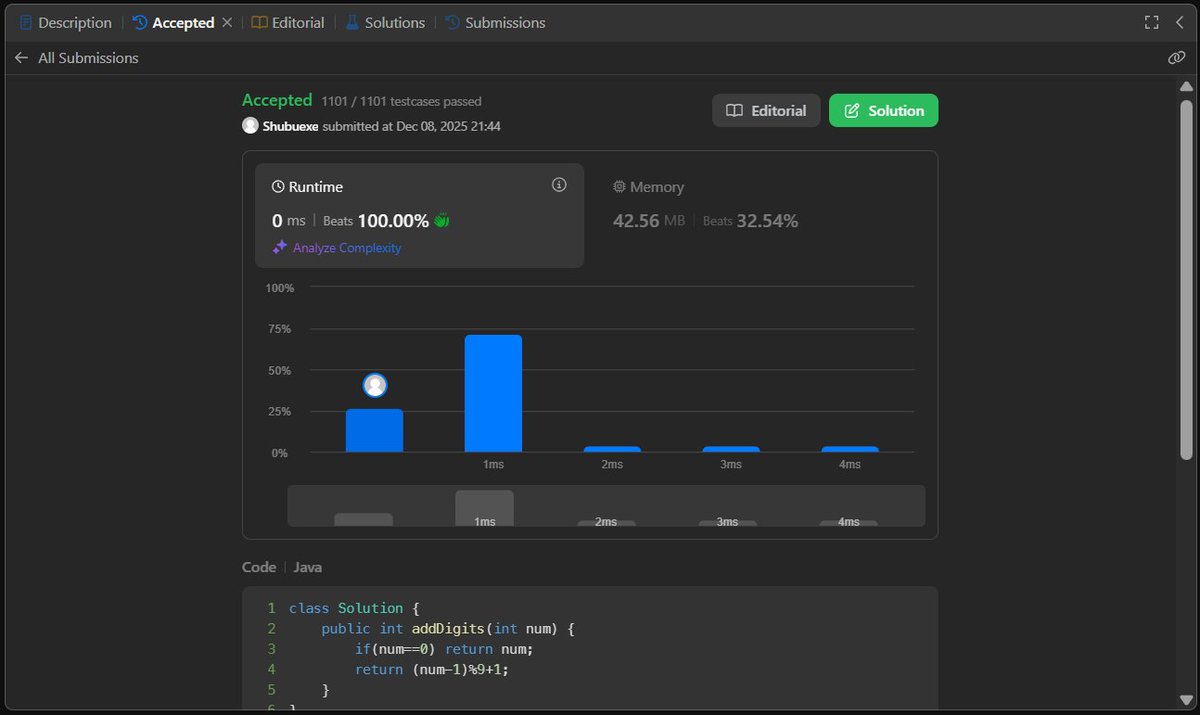Click the scrollbar down arrow
Screen dimensions: 1200x715
(1186, 702)
